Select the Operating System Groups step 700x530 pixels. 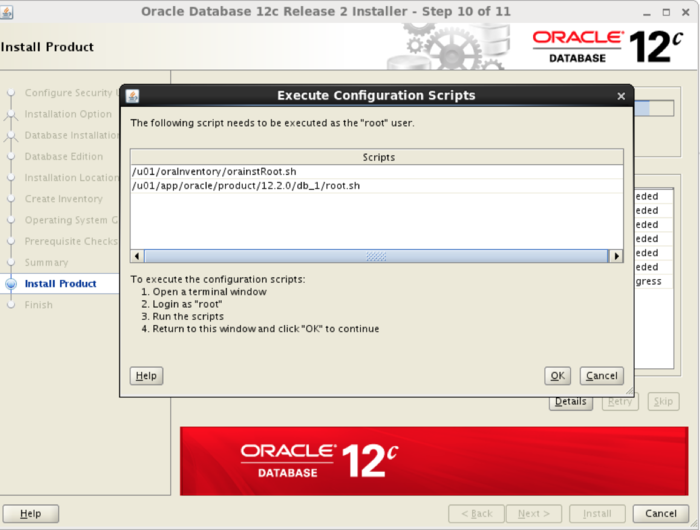[71, 220]
